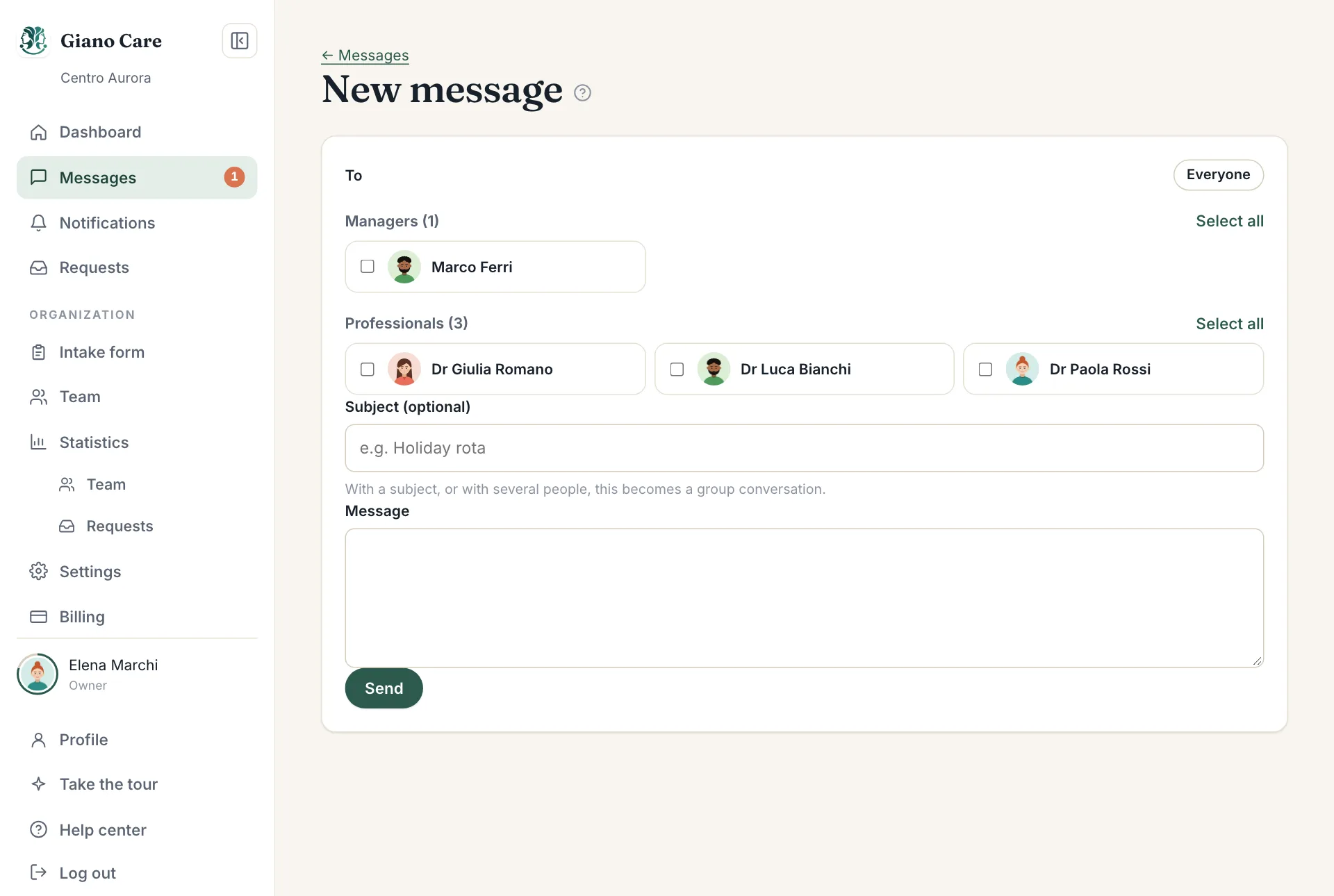Go back via the Messages link
This screenshot has height=896, width=1334.
tap(365, 56)
